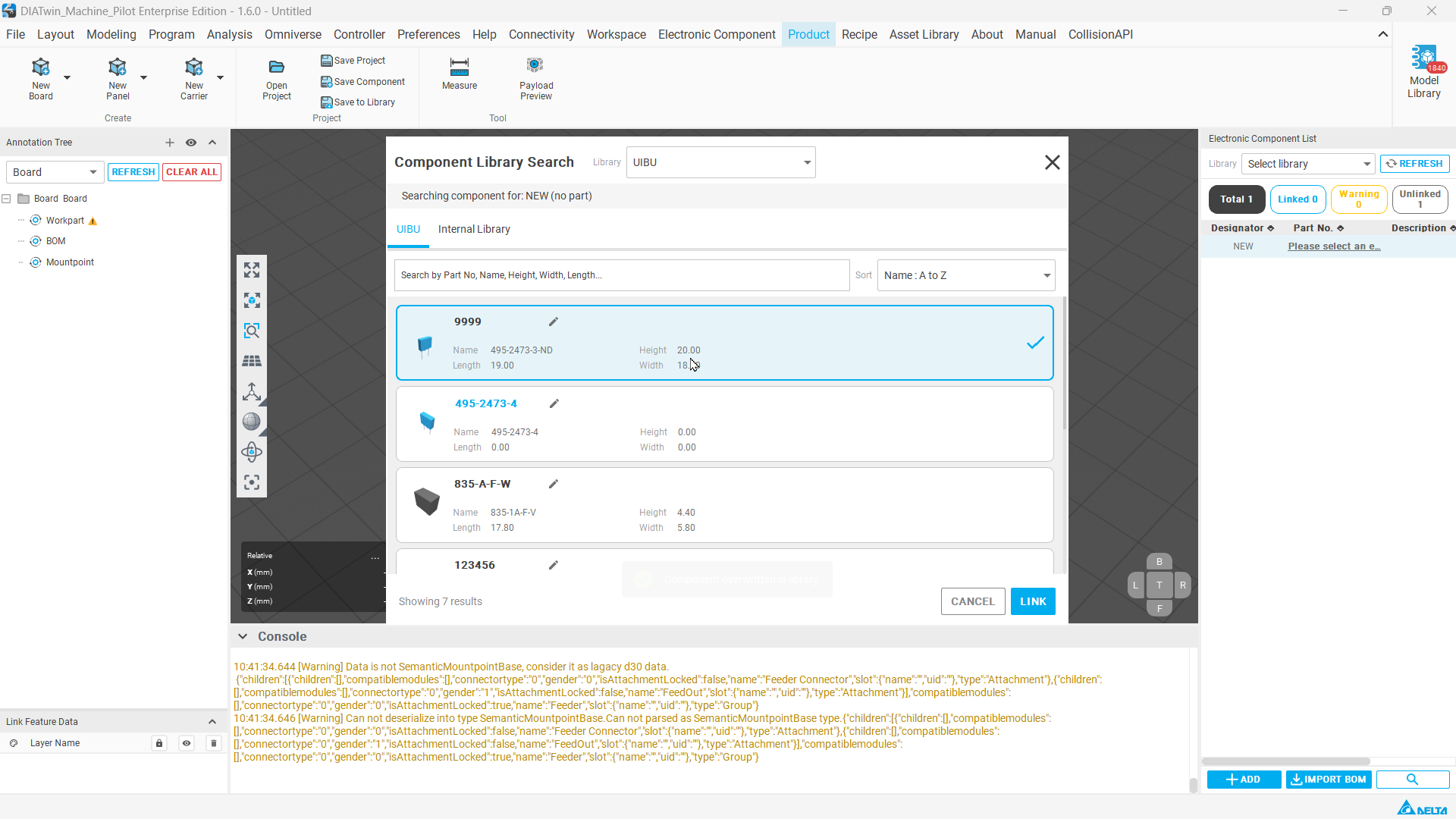Filter list by Total 1
The width and height of the screenshot is (1456, 819).
coord(1237,199)
